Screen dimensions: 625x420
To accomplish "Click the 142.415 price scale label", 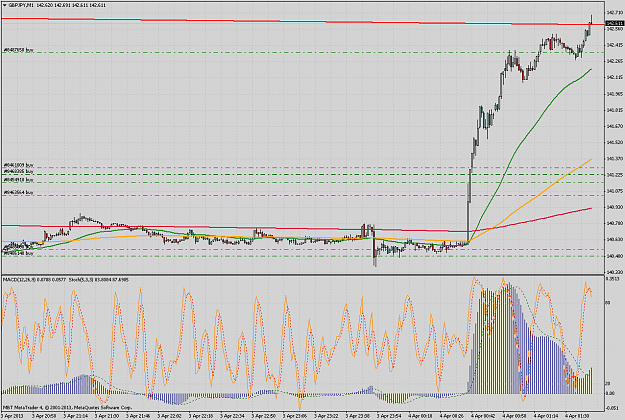I will (x=614, y=45).
